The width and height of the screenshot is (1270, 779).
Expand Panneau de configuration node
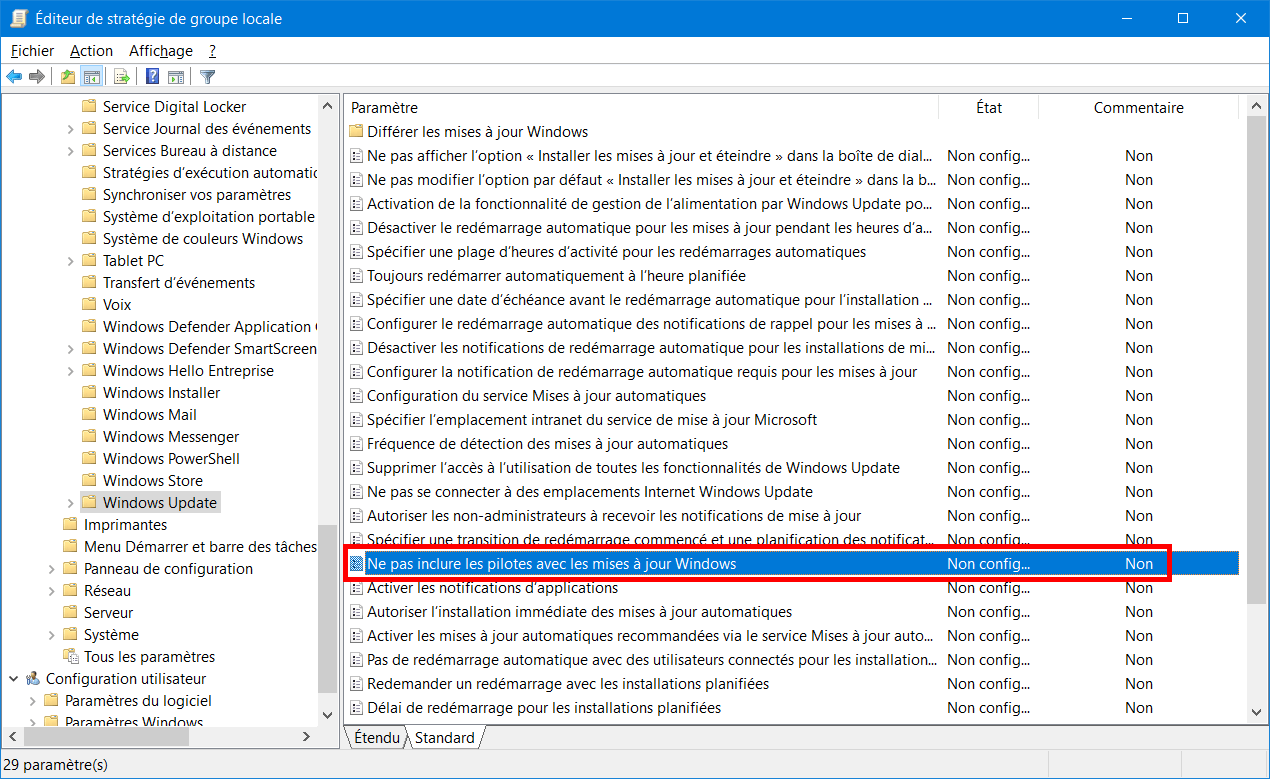(51, 569)
